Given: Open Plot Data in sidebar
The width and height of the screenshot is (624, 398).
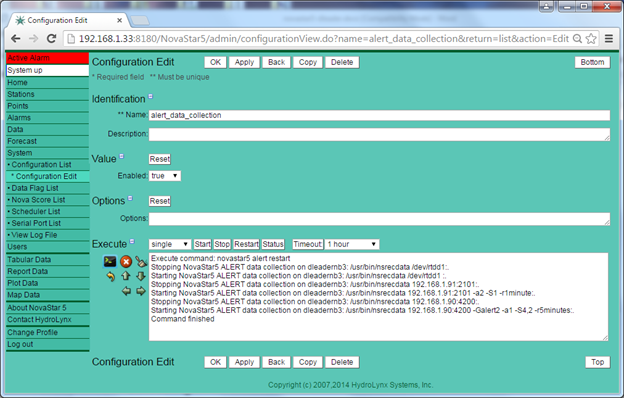Looking at the screenshot, I should coord(47,283).
